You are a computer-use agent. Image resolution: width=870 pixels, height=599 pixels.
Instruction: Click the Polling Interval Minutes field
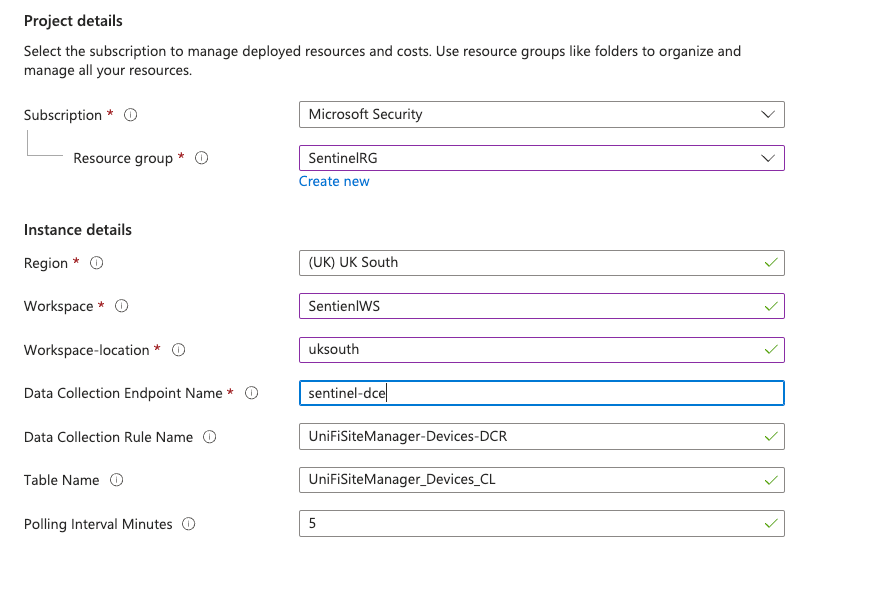click(x=540, y=524)
